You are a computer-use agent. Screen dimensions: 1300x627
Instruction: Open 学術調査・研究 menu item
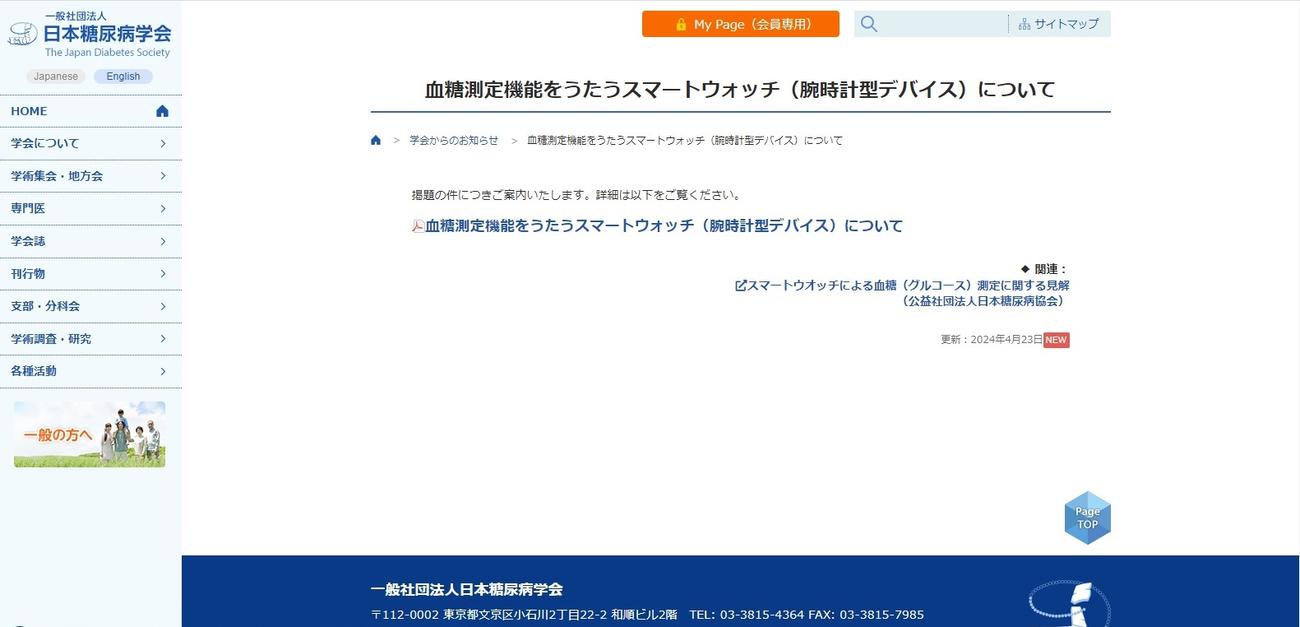[x=91, y=339]
